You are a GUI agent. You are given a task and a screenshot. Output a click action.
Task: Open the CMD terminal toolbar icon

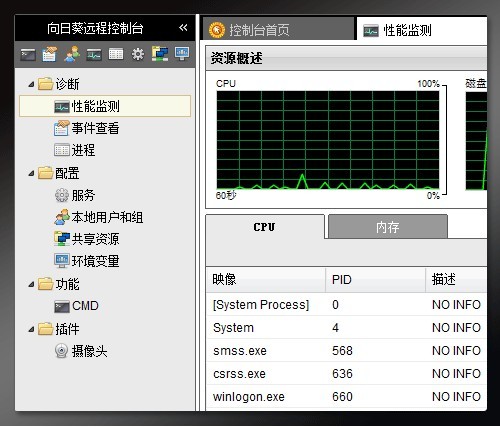[x=28, y=55]
